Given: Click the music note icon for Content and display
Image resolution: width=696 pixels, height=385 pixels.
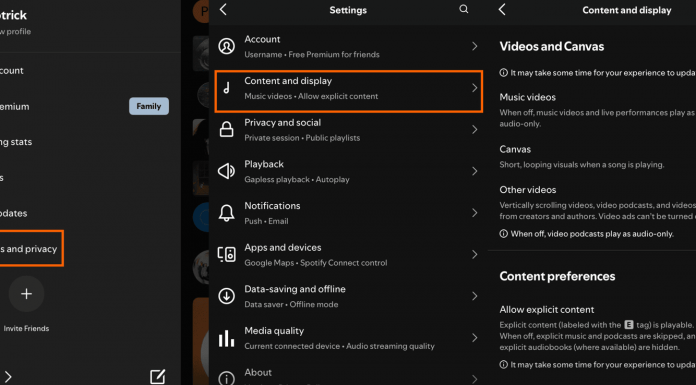Looking at the screenshot, I should 226,88.
